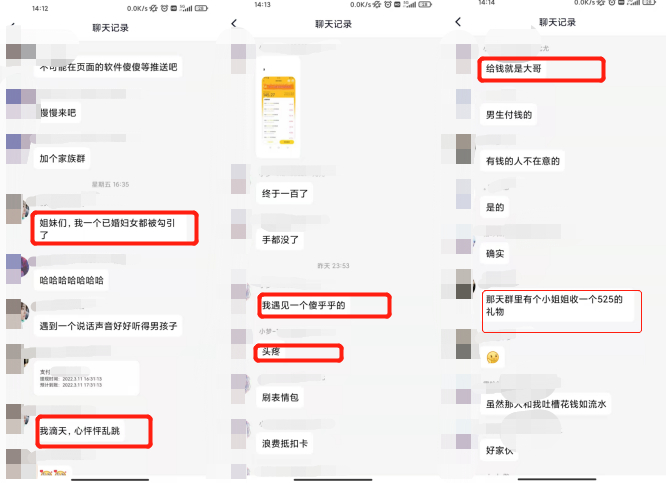
Task: Tap the message 男生付钱的
Action: (x=509, y=115)
